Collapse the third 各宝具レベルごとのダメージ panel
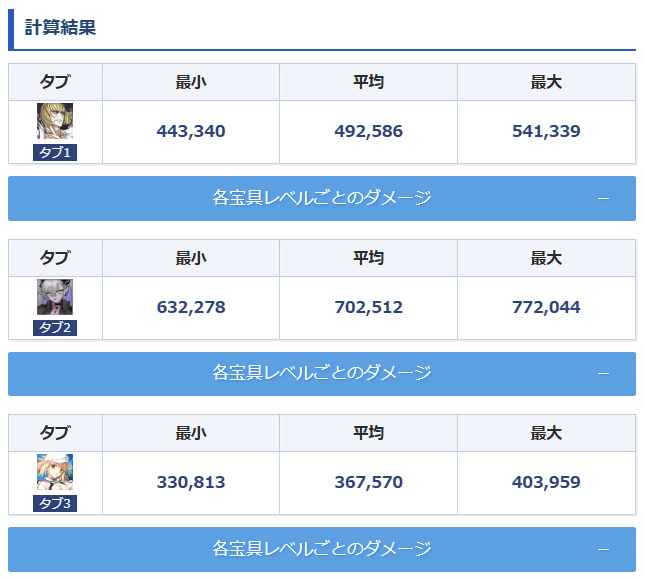 click(x=322, y=549)
